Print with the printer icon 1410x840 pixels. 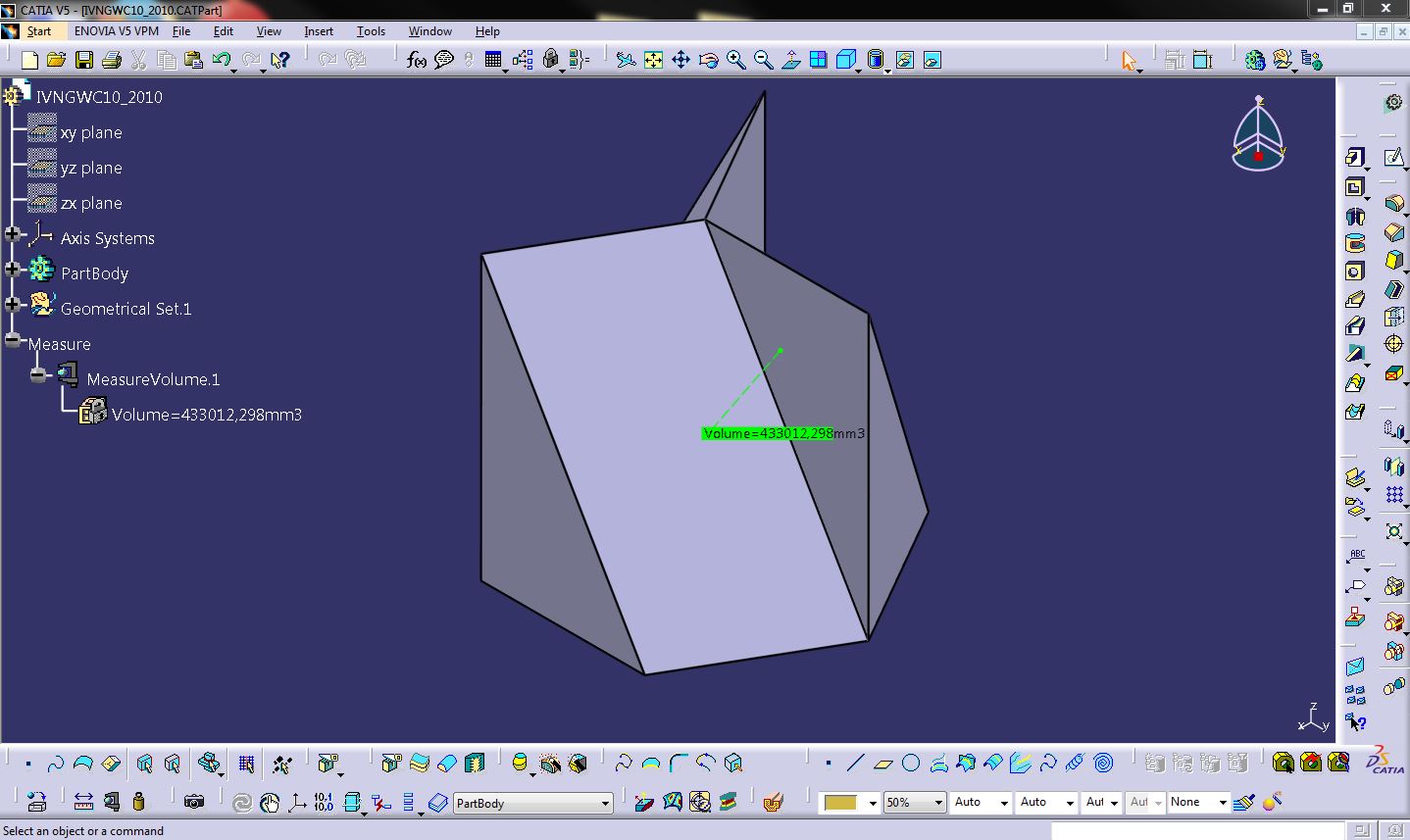(112, 60)
